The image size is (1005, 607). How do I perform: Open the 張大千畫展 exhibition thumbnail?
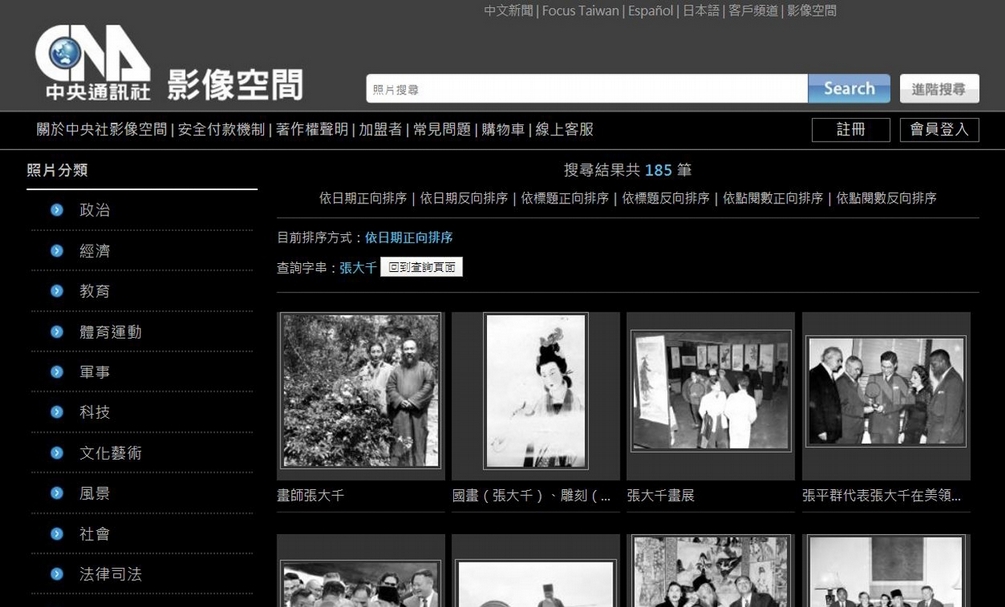click(711, 390)
